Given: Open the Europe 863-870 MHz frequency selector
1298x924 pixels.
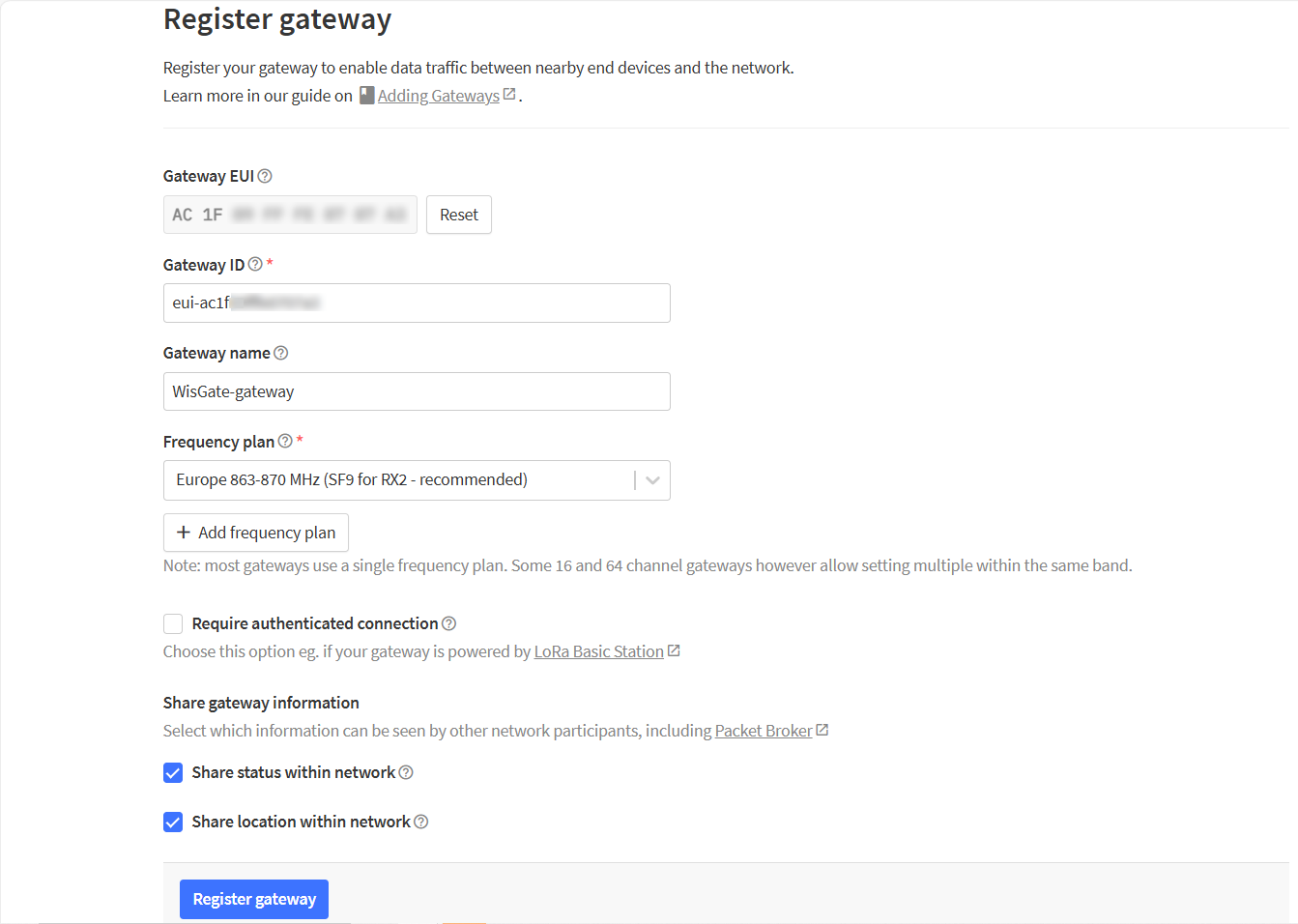Looking at the screenshot, I should 417,480.
